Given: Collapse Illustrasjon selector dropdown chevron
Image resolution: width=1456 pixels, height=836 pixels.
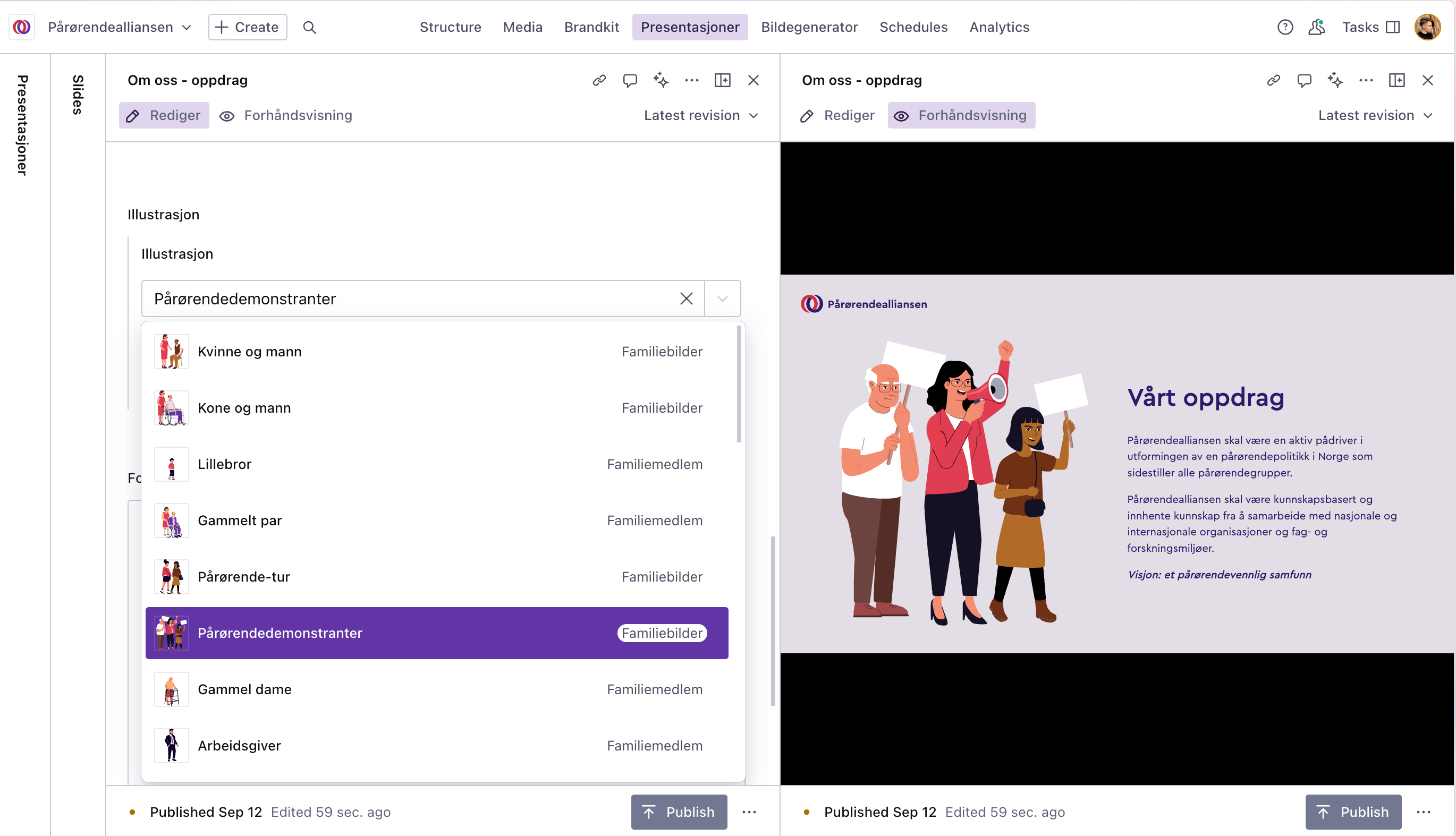Looking at the screenshot, I should coord(723,298).
